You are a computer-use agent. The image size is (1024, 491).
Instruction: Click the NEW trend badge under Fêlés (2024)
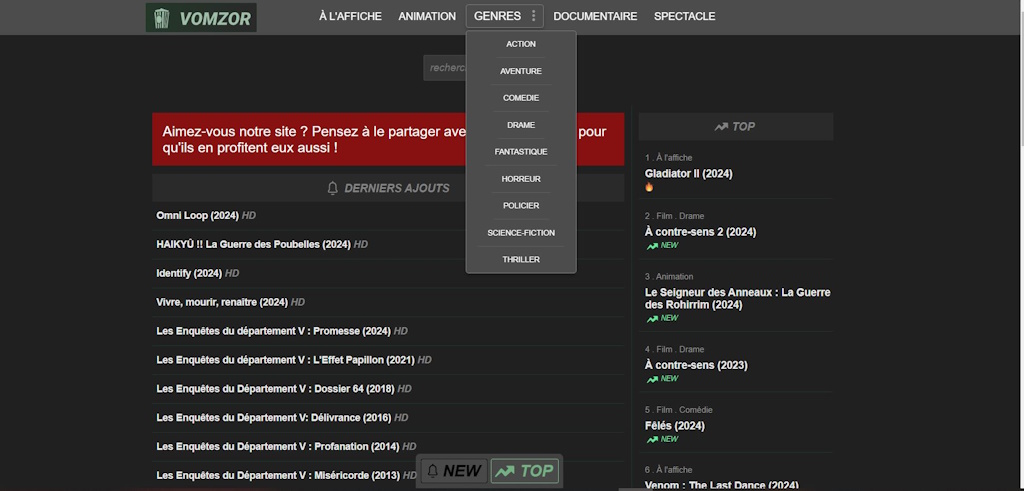tap(662, 439)
